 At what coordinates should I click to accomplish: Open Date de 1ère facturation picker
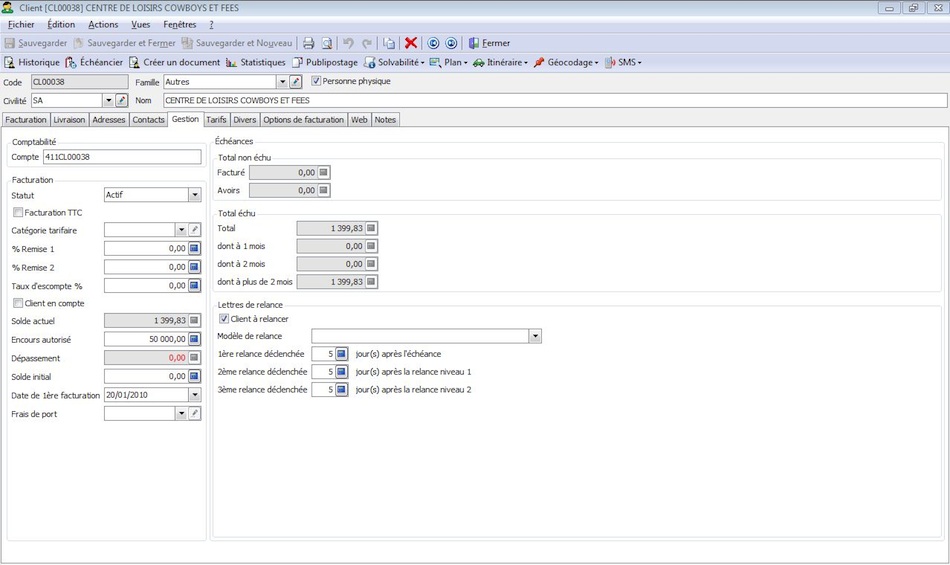point(194,395)
